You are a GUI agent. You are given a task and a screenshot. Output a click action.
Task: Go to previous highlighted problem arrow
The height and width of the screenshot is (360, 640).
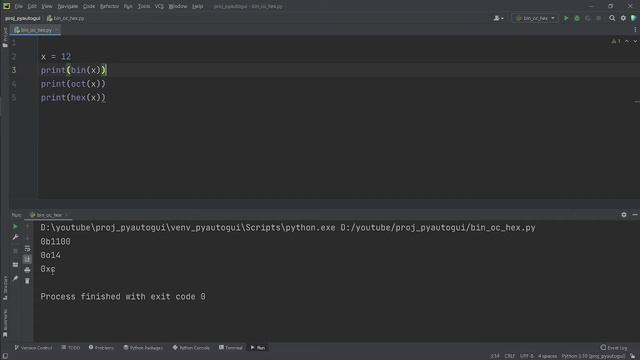point(627,41)
